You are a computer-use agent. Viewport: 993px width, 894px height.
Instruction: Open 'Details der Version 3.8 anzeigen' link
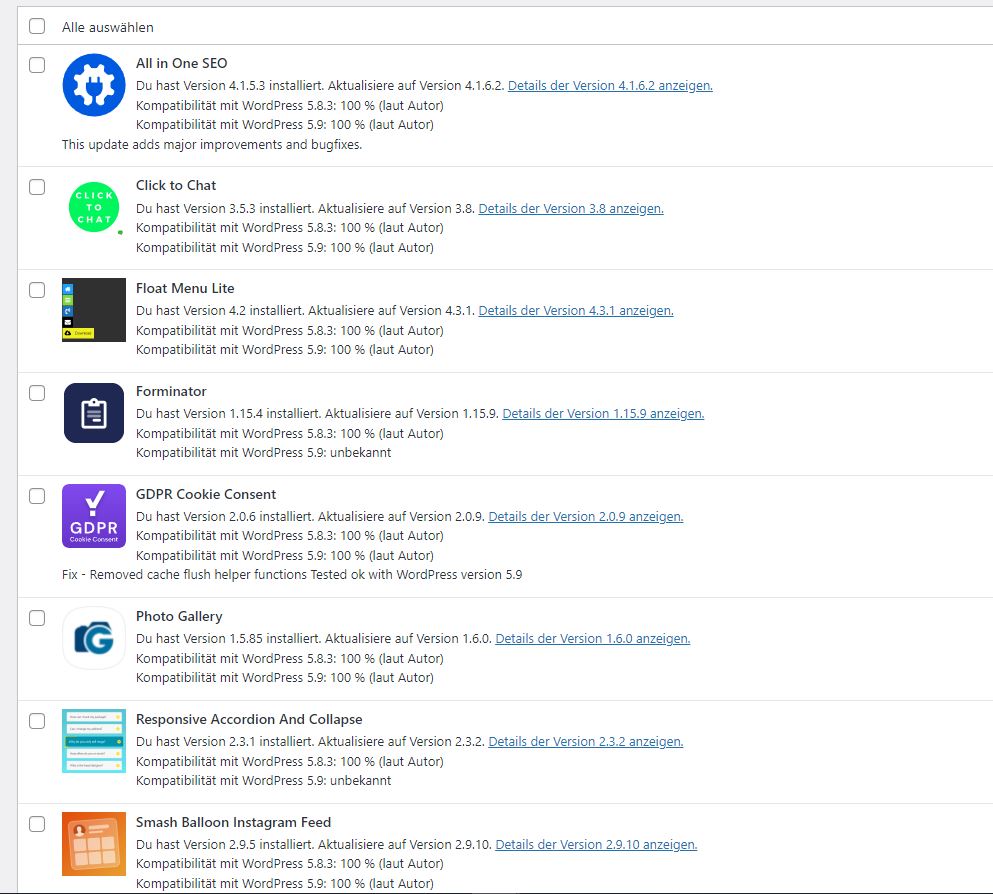[x=571, y=209]
